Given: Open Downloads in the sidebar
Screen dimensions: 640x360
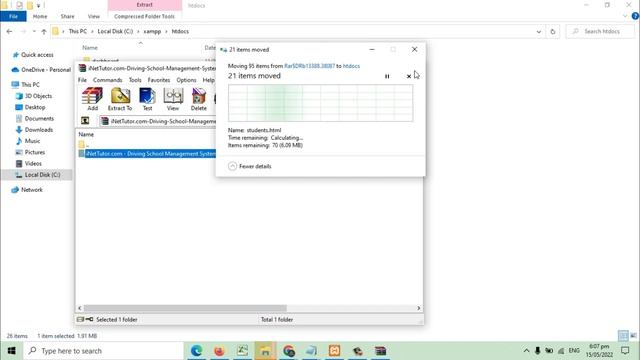Looking at the screenshot, I should [34, 130].
